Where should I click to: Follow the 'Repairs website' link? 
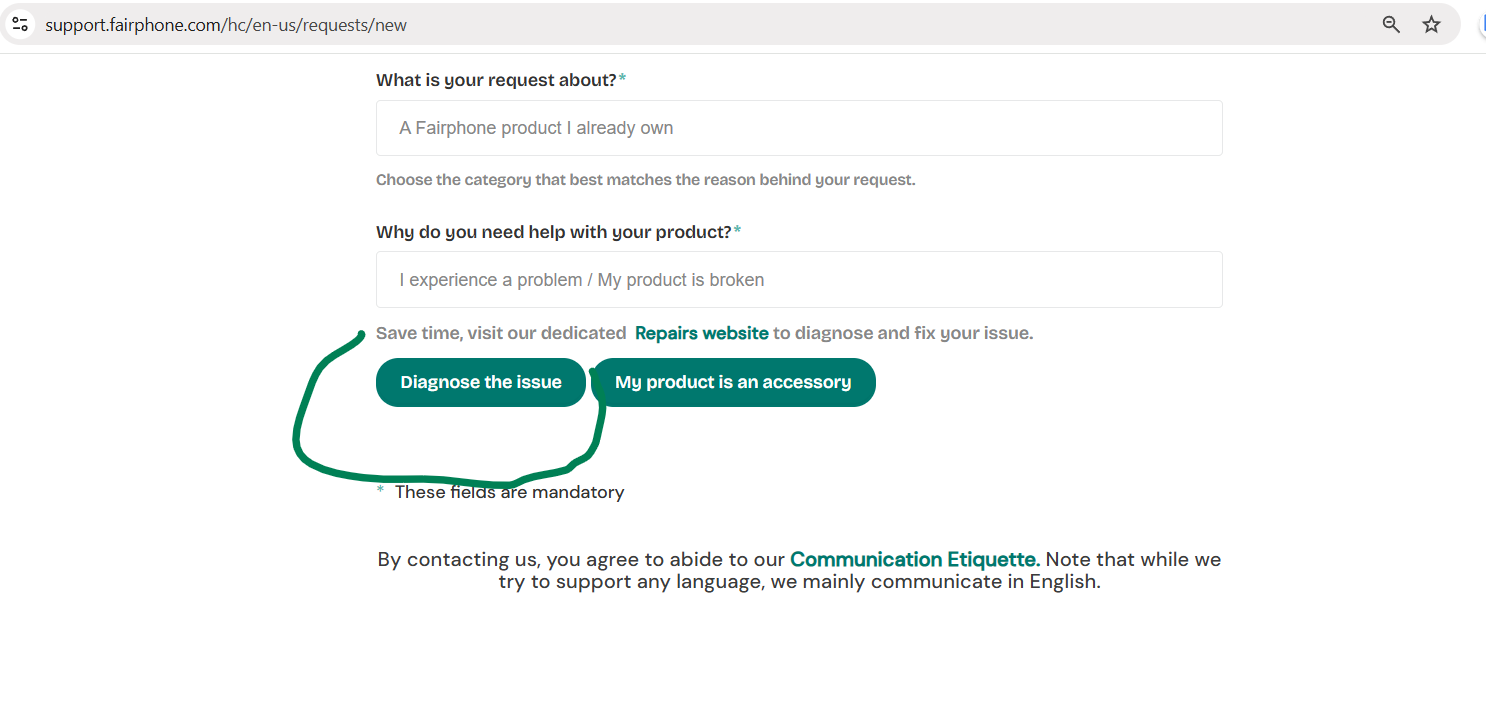701,333
